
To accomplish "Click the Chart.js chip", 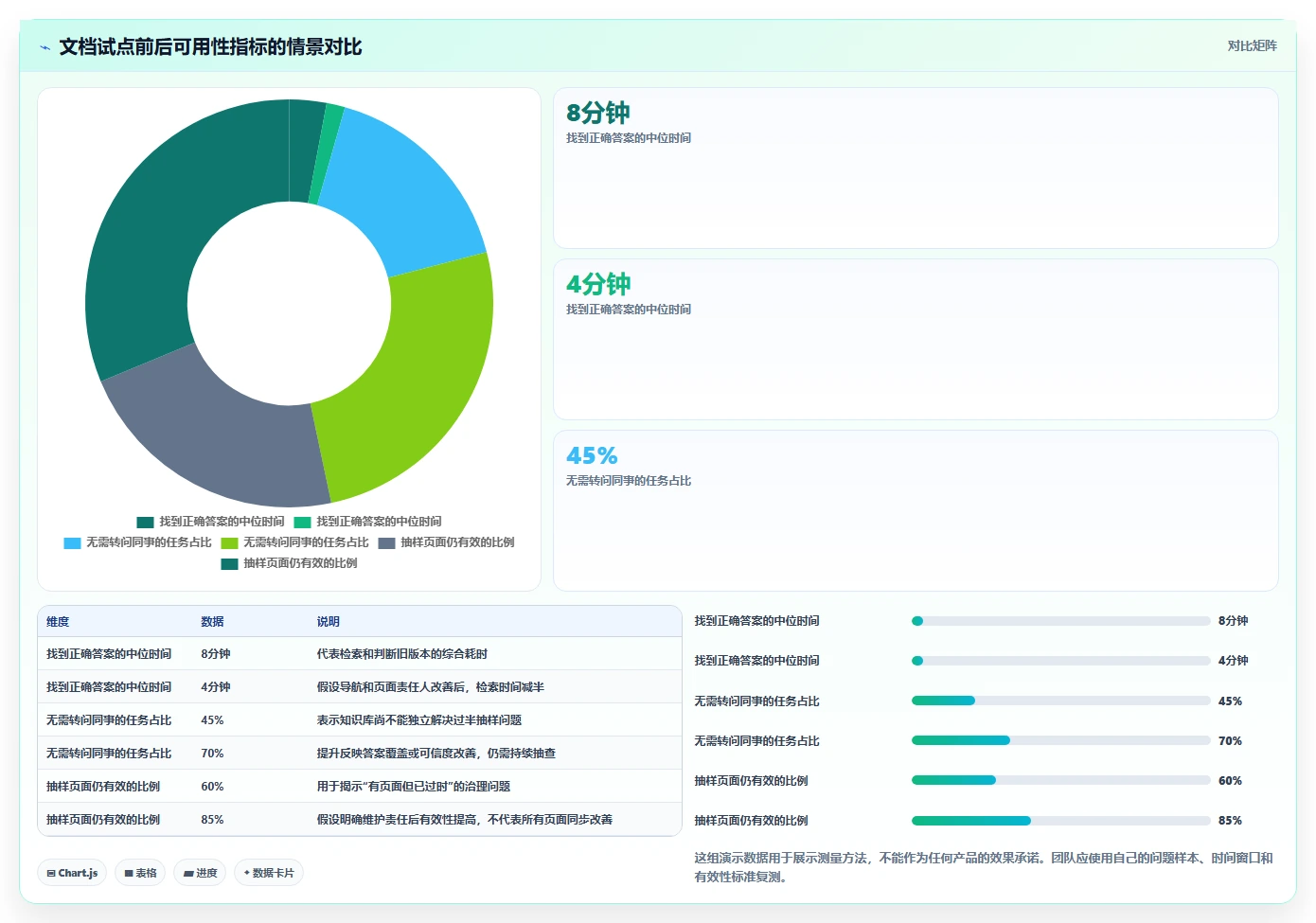I will [72, 873].
